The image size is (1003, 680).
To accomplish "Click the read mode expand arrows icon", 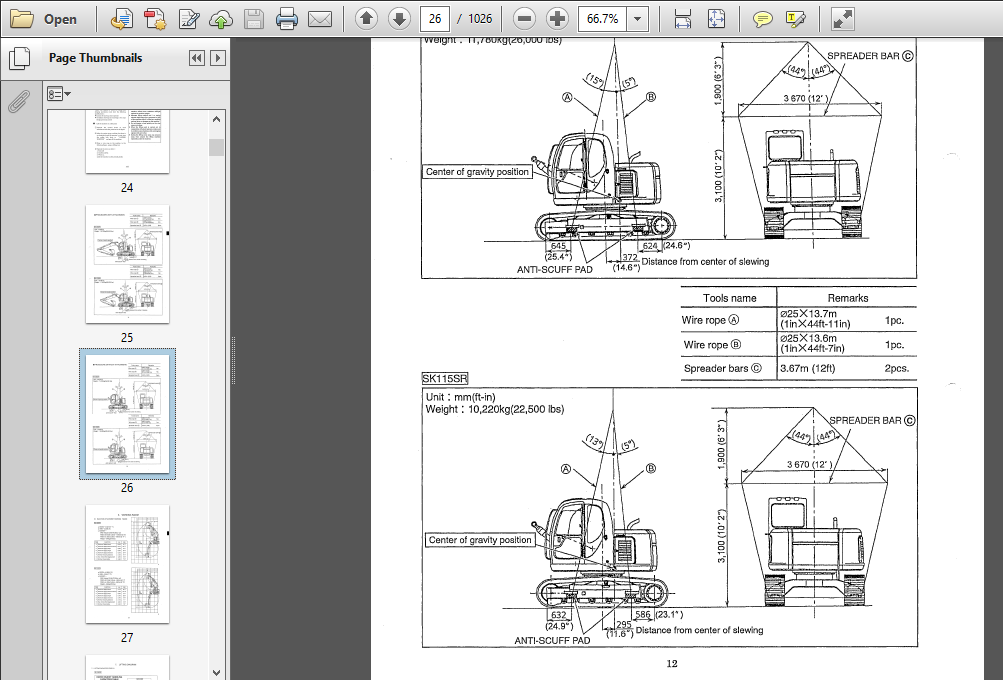I will [842, 19].
